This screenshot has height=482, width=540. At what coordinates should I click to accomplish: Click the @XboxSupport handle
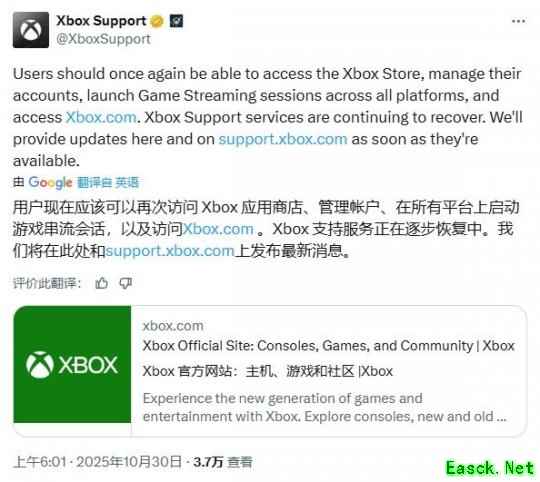pyautogui.click(x=103, y=39)
